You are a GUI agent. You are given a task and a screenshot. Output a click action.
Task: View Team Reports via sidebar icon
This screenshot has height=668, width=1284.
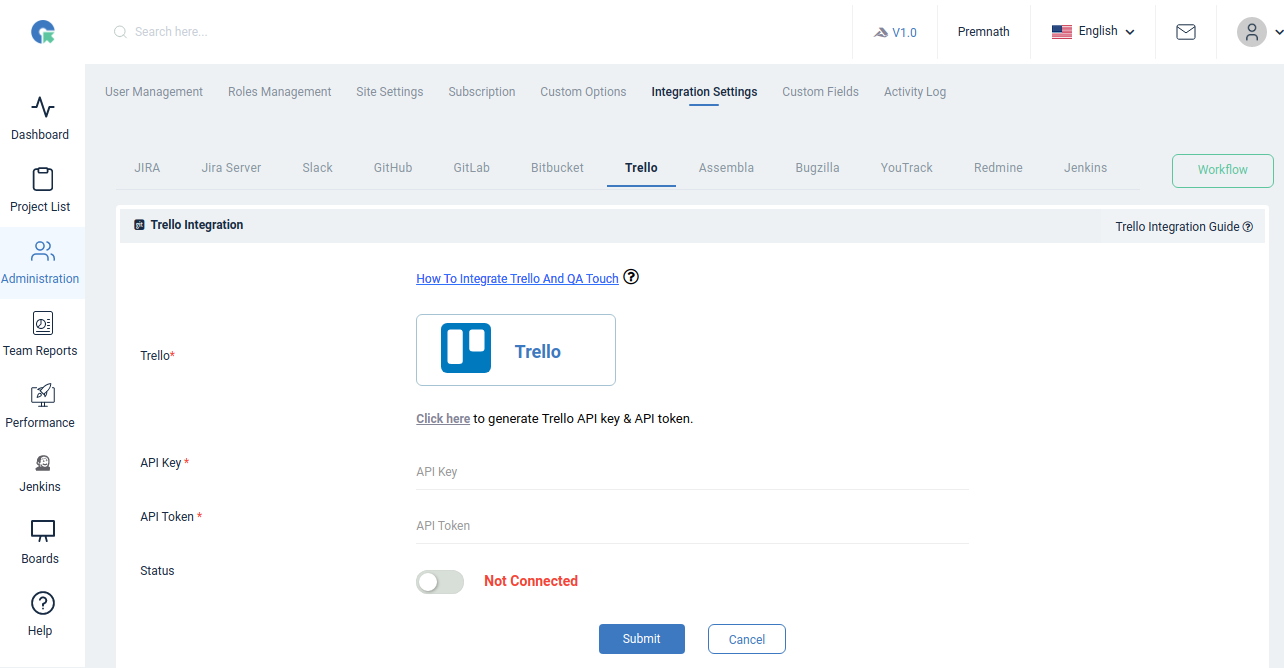tap(40, 334)
